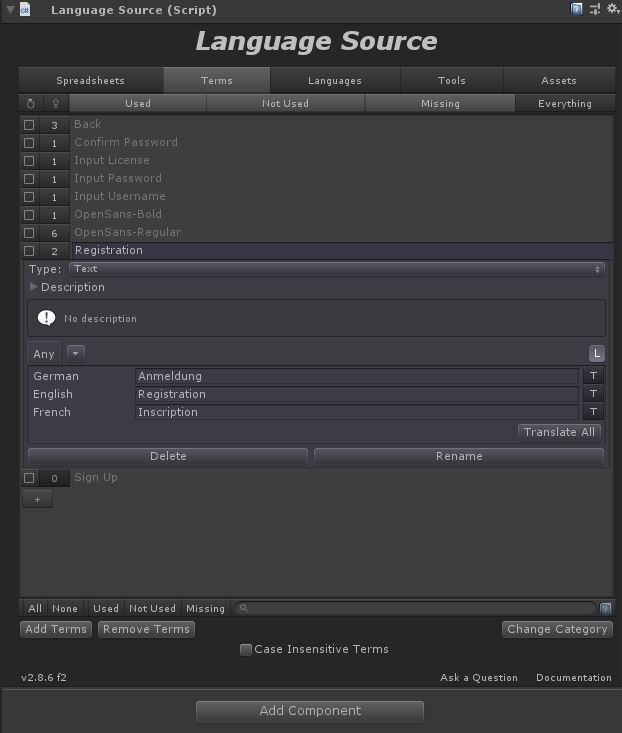Check the Sign Up term checkbox
Image resolution: width=622 pixels, height=733 pixels.
tap(29, 478)
